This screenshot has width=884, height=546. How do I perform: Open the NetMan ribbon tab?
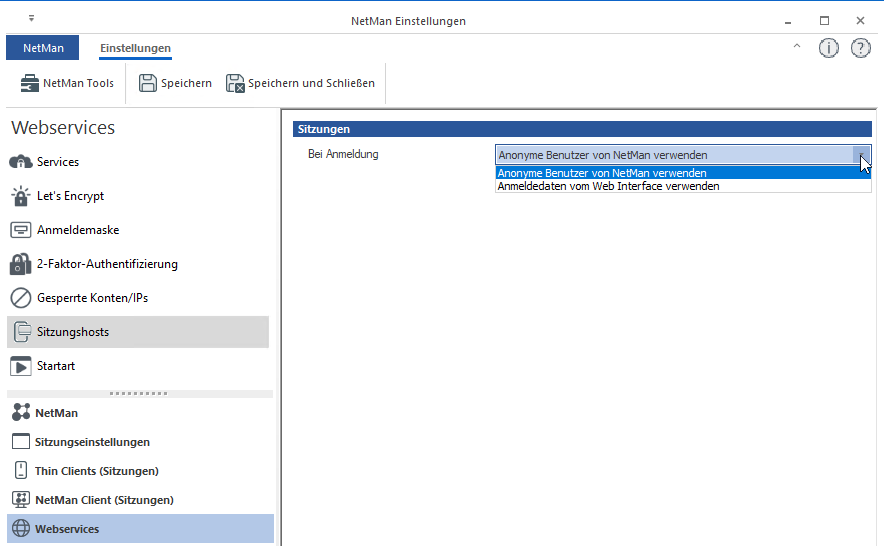point(43,48)
